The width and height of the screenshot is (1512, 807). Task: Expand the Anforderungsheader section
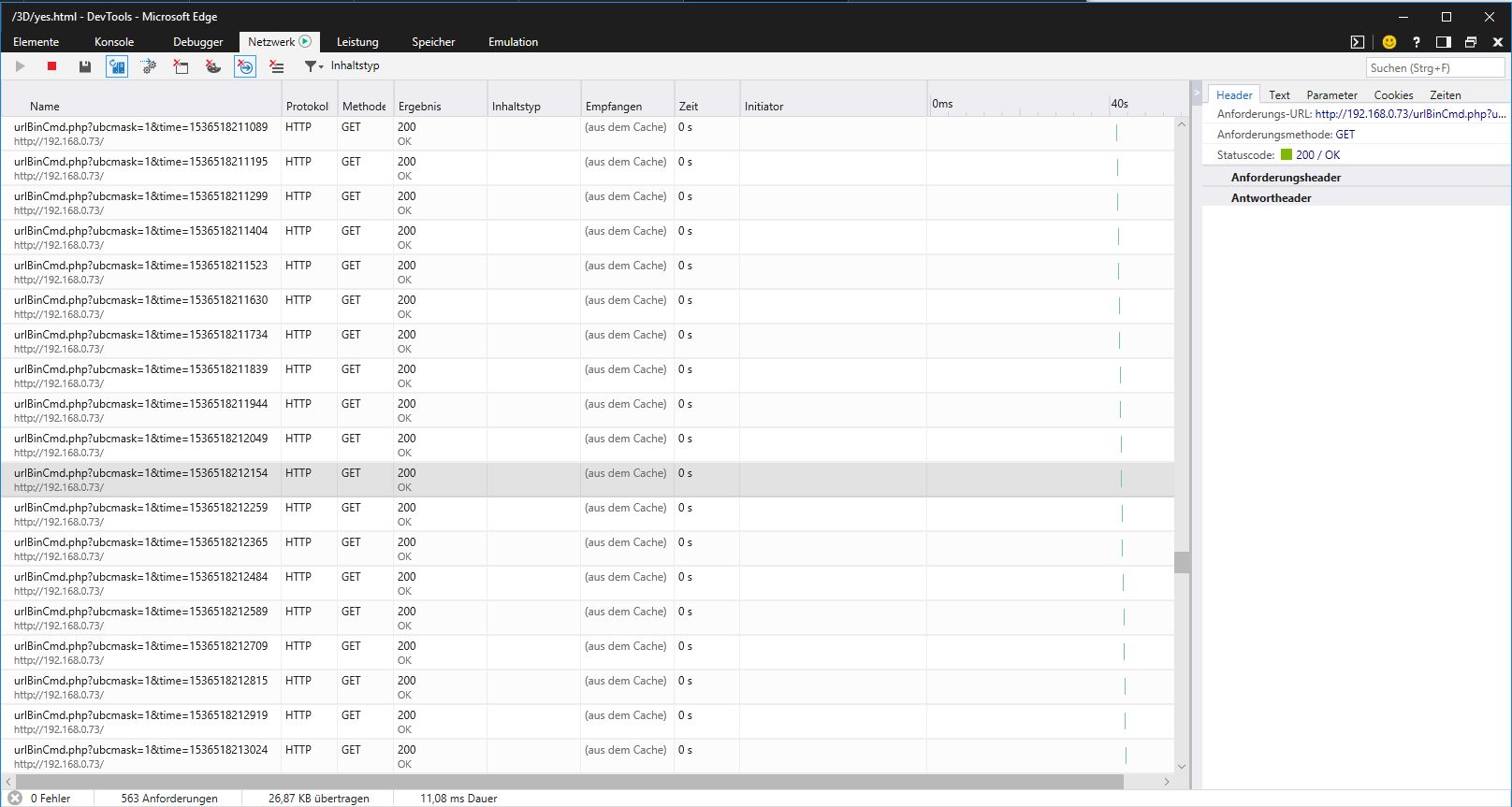click(x=1357, y=178)
